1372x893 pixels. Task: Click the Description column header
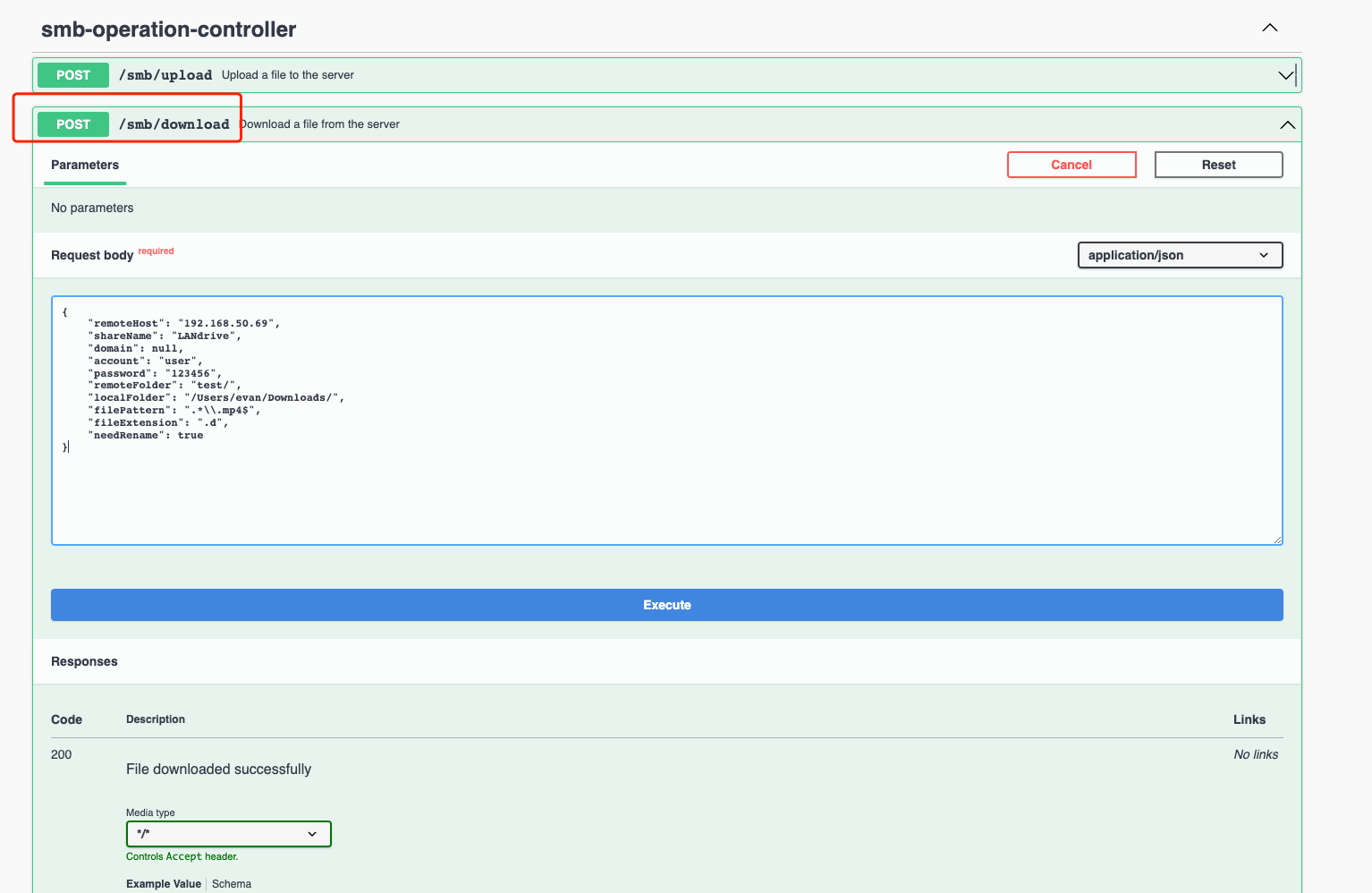(x=156, y=719)
